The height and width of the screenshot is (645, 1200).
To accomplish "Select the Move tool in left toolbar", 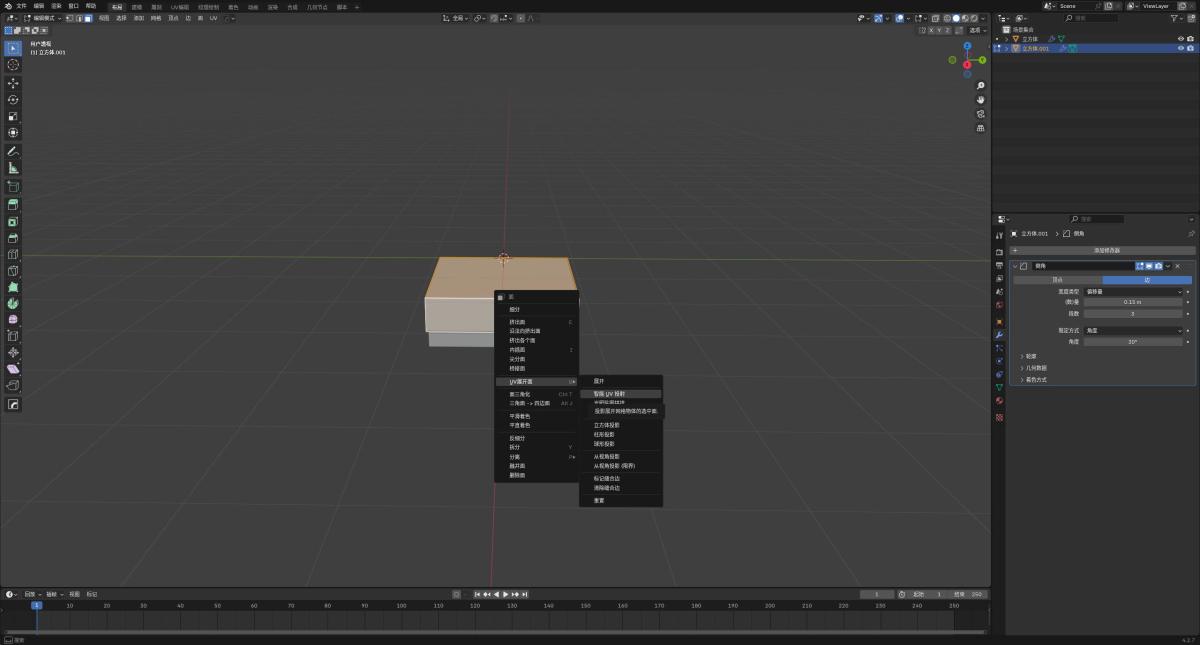I will [x=13, y=82].
